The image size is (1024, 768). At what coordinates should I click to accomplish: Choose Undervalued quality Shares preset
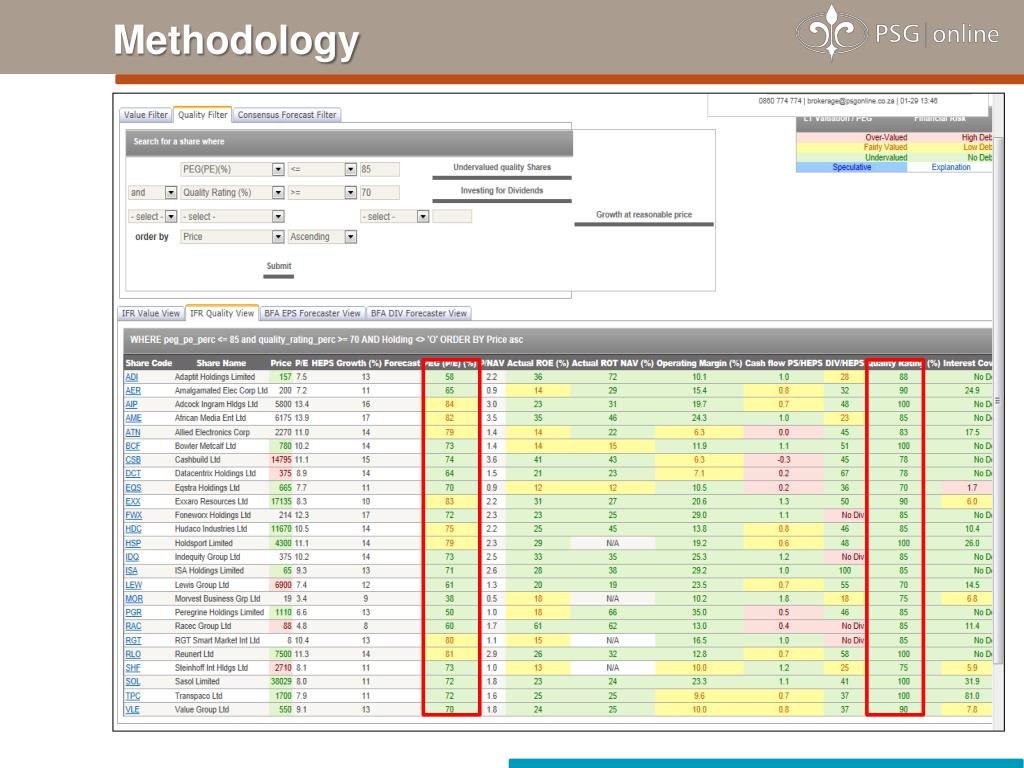pyautogui.click(x=502, y=168)
